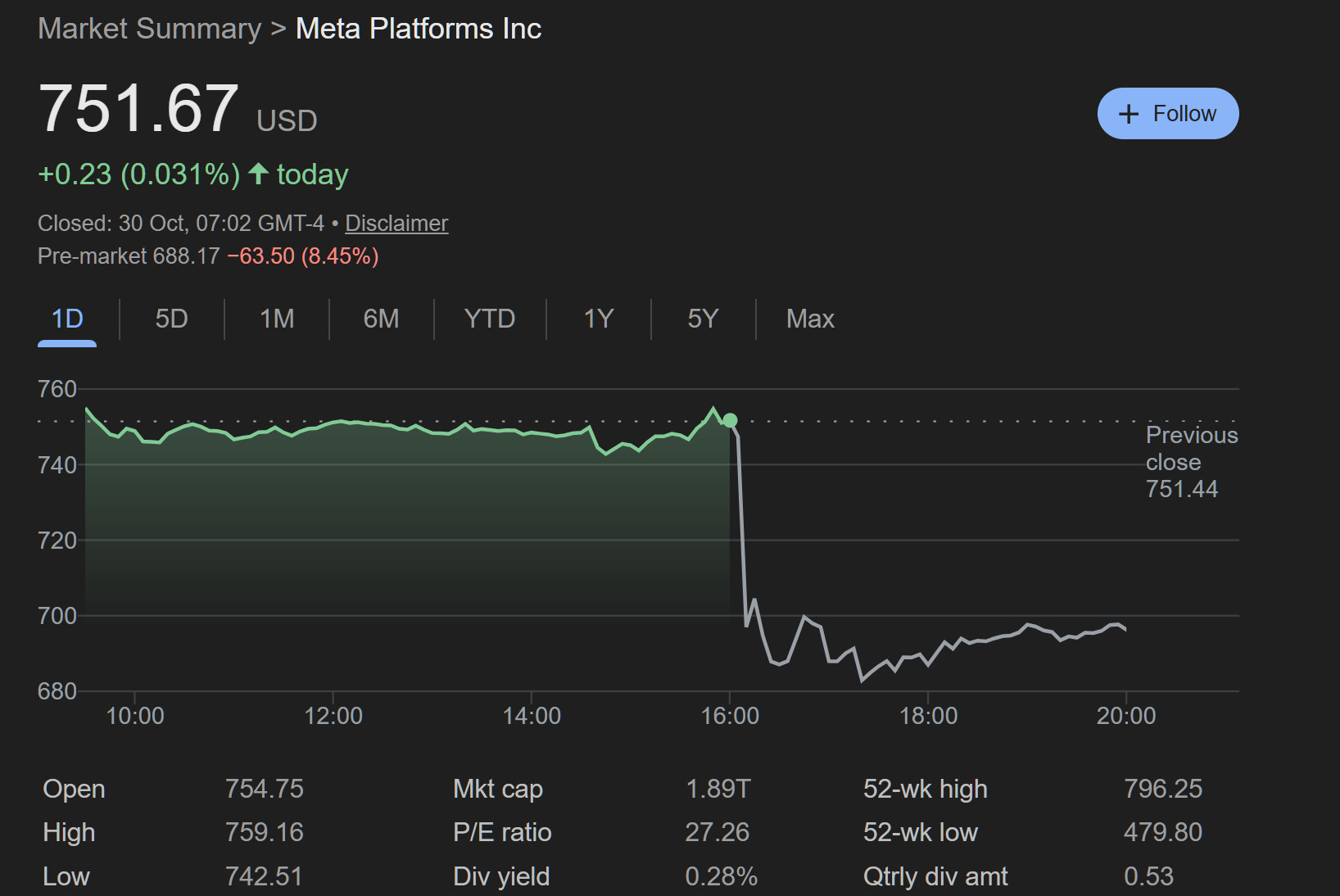This screenshot has width=1340, height=896.
Task: Click the green dot marker on chart
Action: (x=730, y=420)
